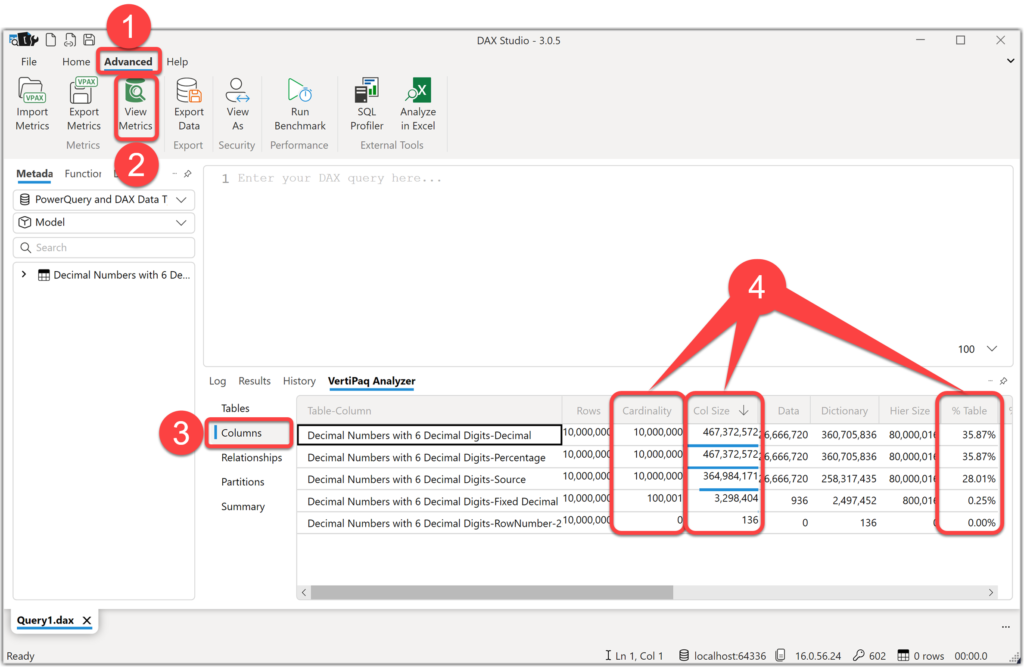Click the pin icon of Metadata pane
Image resolution: width=1024 pixels, height=667 pixels.
188,174
